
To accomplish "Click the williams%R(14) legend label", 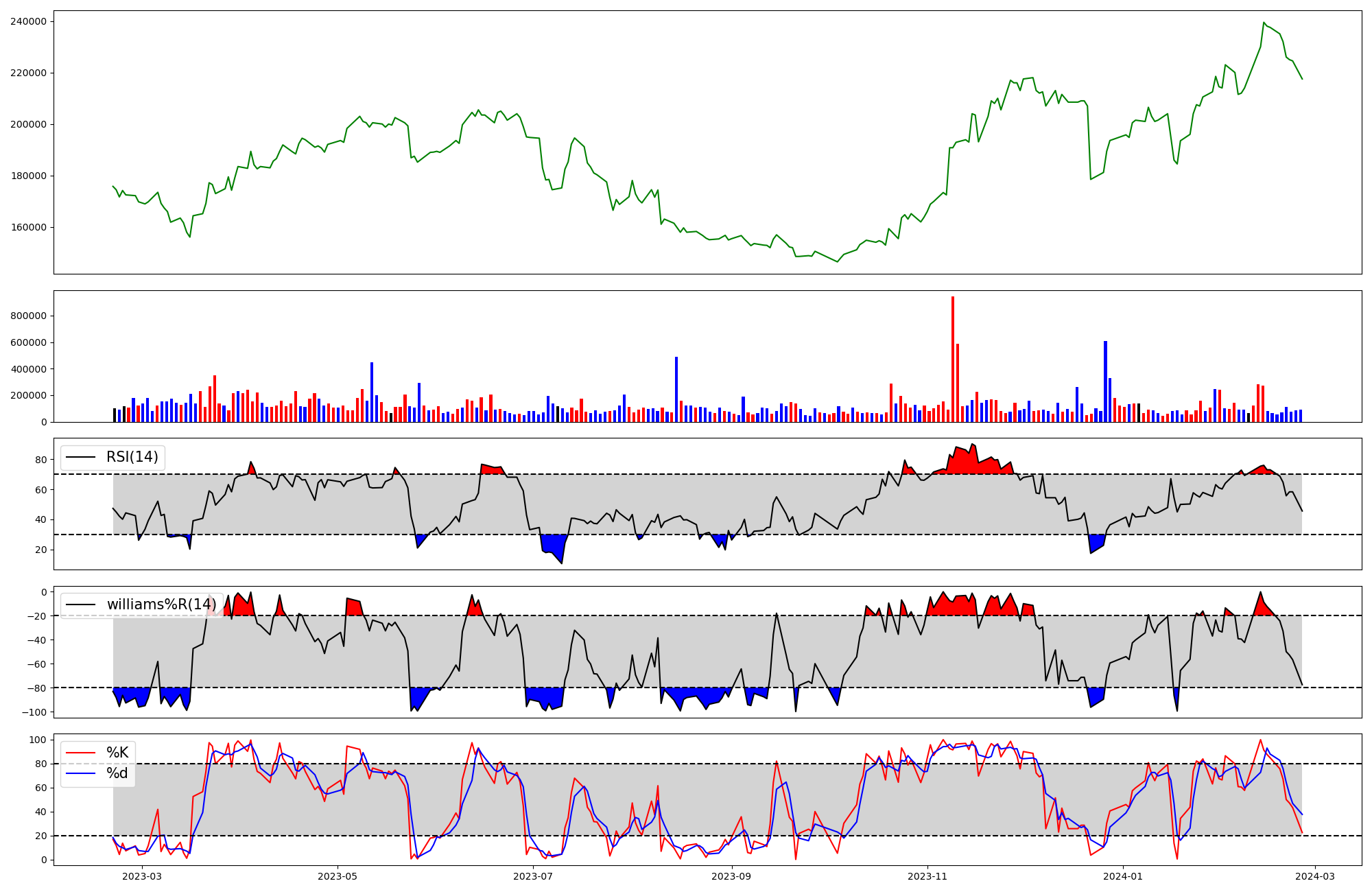I will coord(161,605).
